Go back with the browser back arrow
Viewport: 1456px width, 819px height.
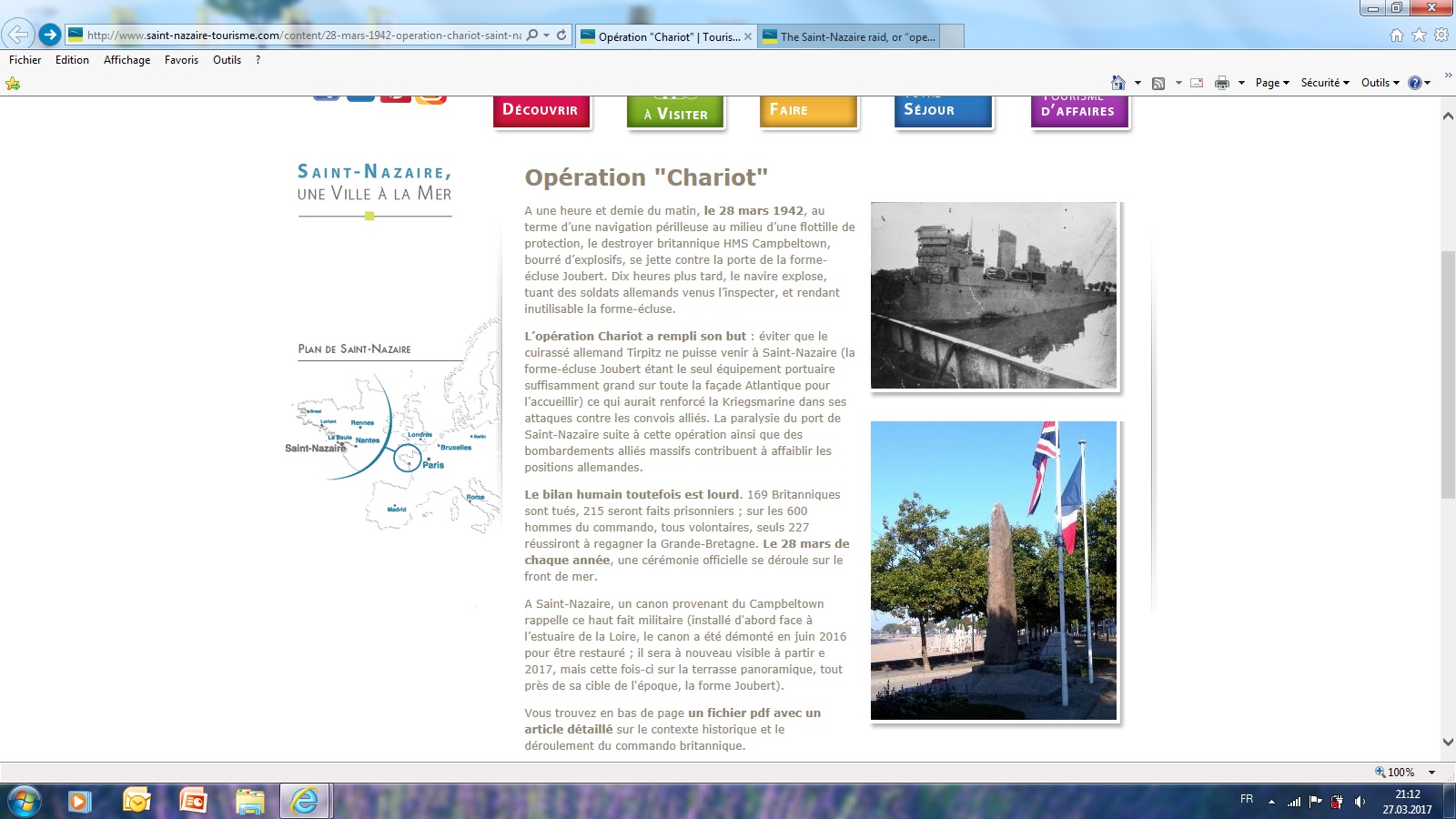pos(18,35)
